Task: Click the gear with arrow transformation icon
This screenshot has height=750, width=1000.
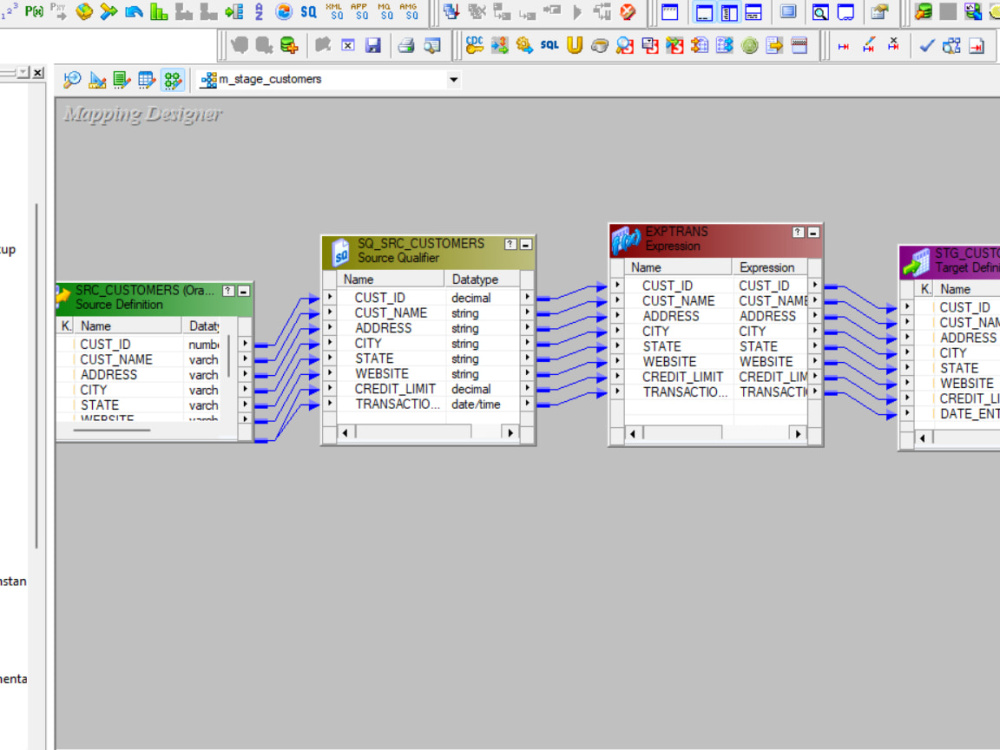Action: pyautogui.click(x=524, y=45)
